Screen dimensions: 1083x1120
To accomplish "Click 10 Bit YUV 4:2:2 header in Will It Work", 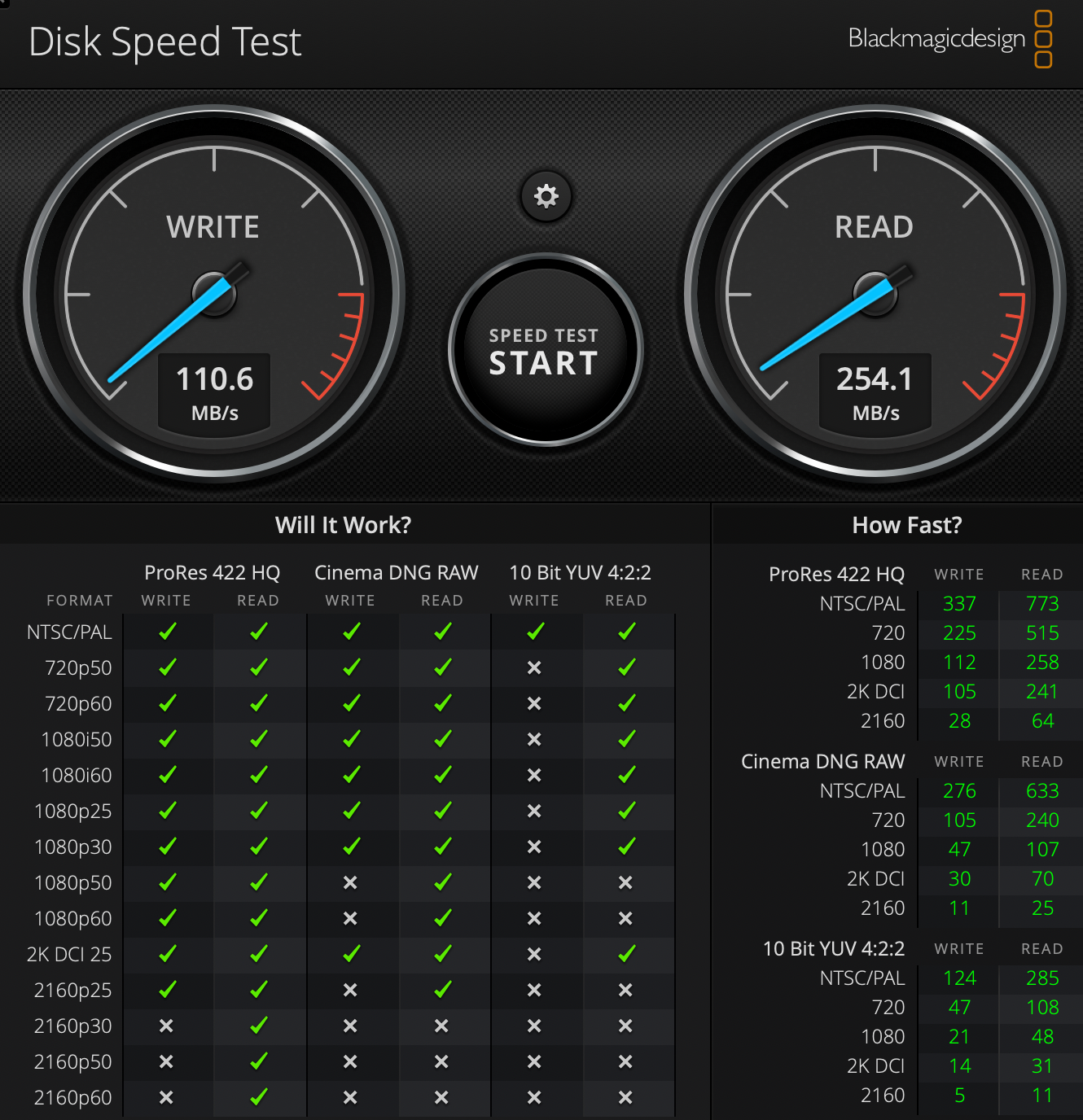I will [x=580, y=573].
